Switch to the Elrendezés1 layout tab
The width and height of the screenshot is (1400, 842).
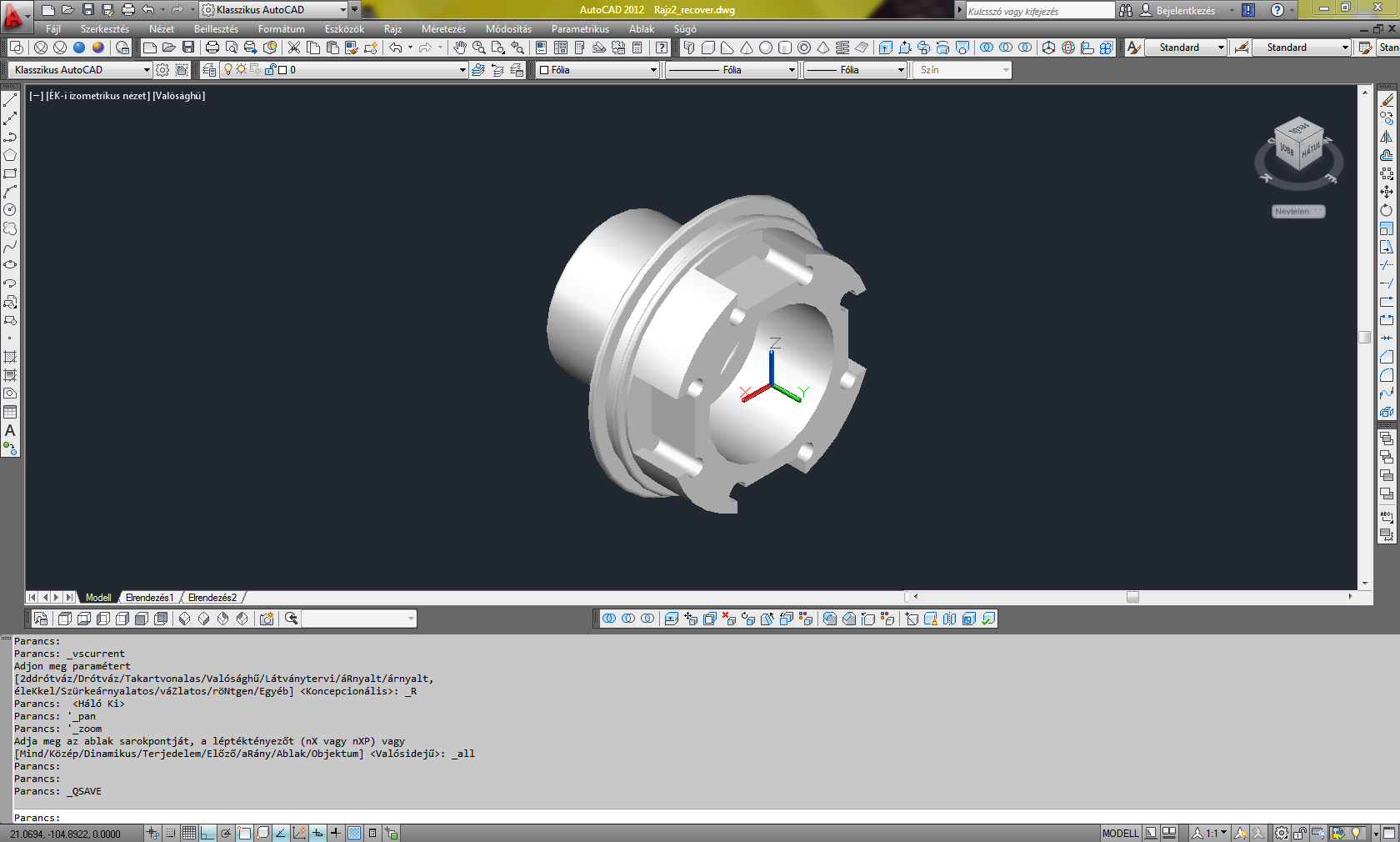149,598
